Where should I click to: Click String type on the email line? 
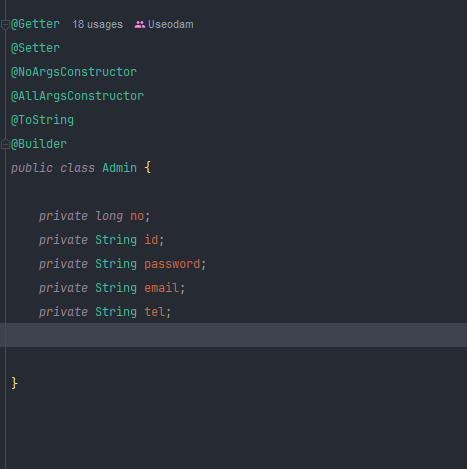tap(116, 288)
